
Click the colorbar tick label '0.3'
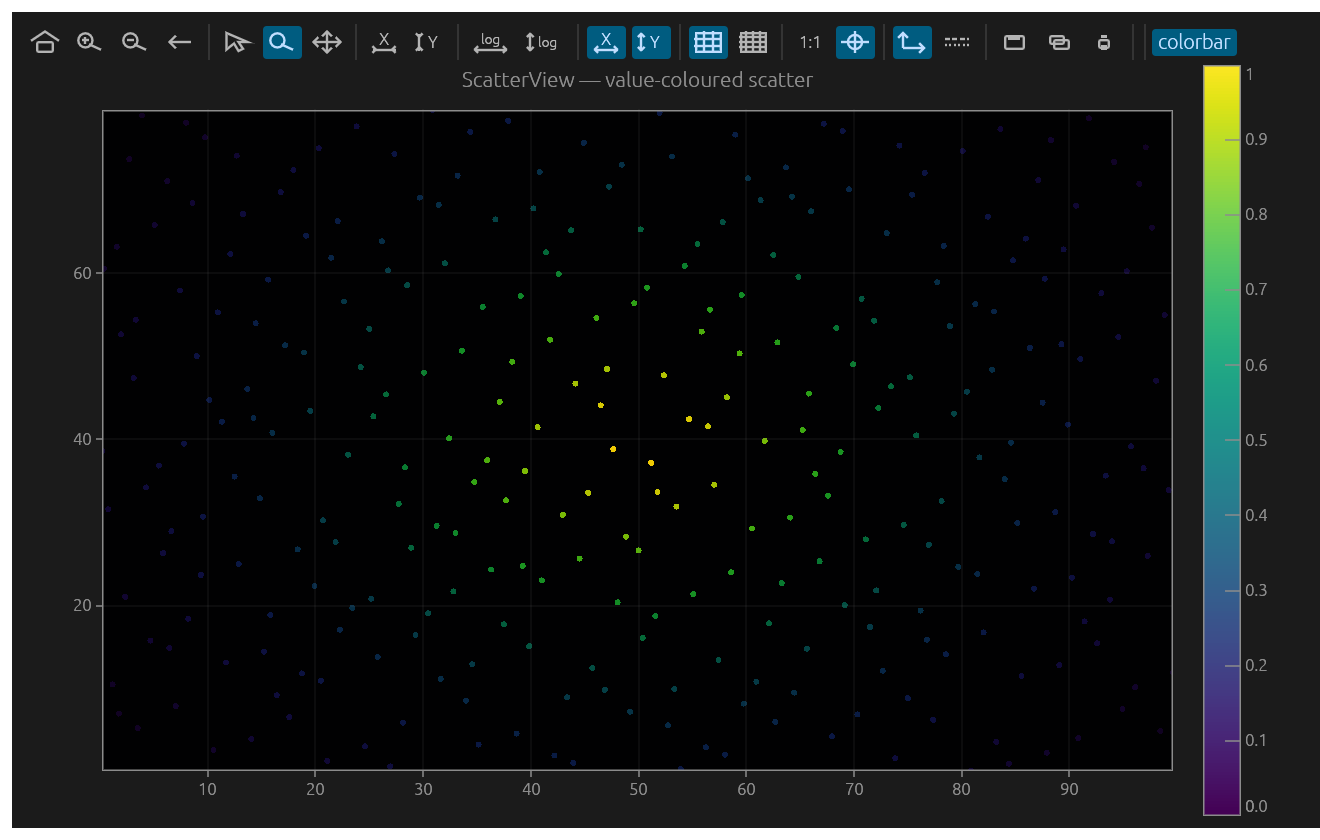click(1257, 590)
